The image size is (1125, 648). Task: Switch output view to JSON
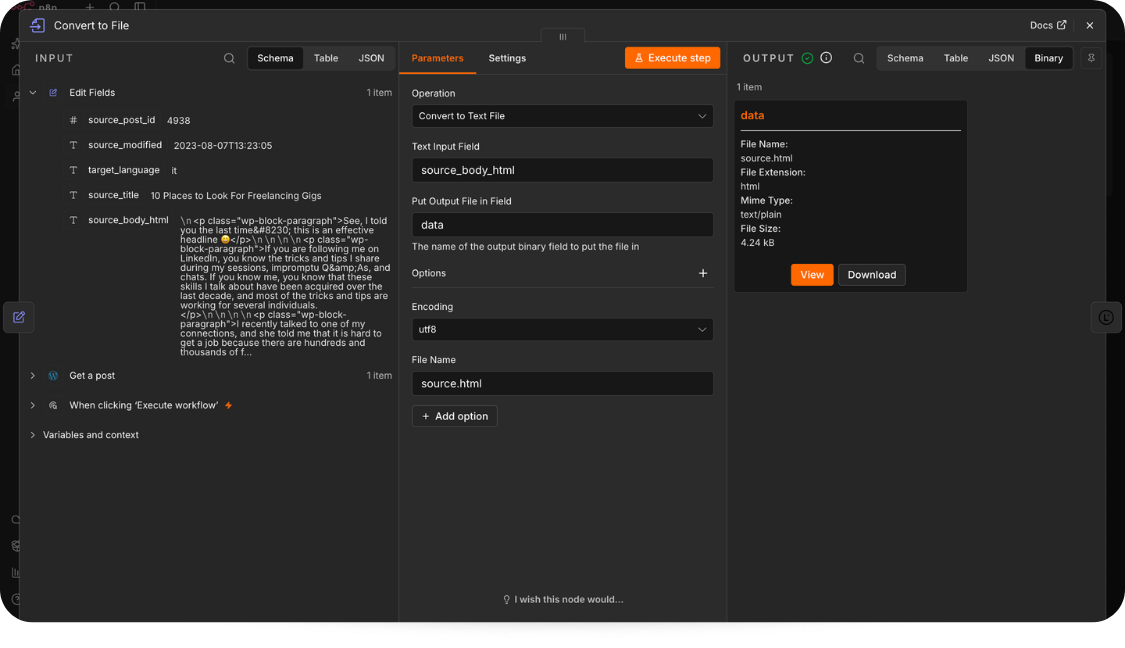[1001, 58]
